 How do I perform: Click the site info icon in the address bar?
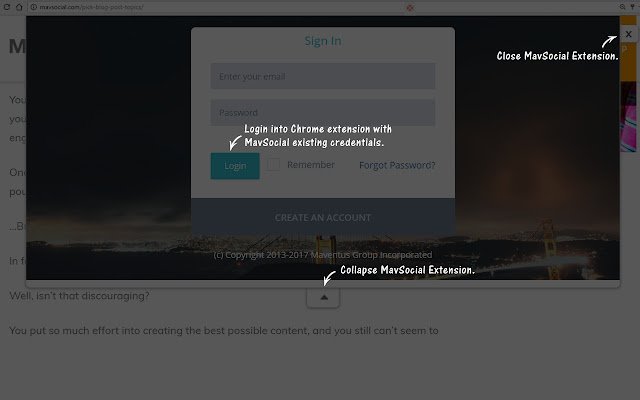tap(34, 7)
